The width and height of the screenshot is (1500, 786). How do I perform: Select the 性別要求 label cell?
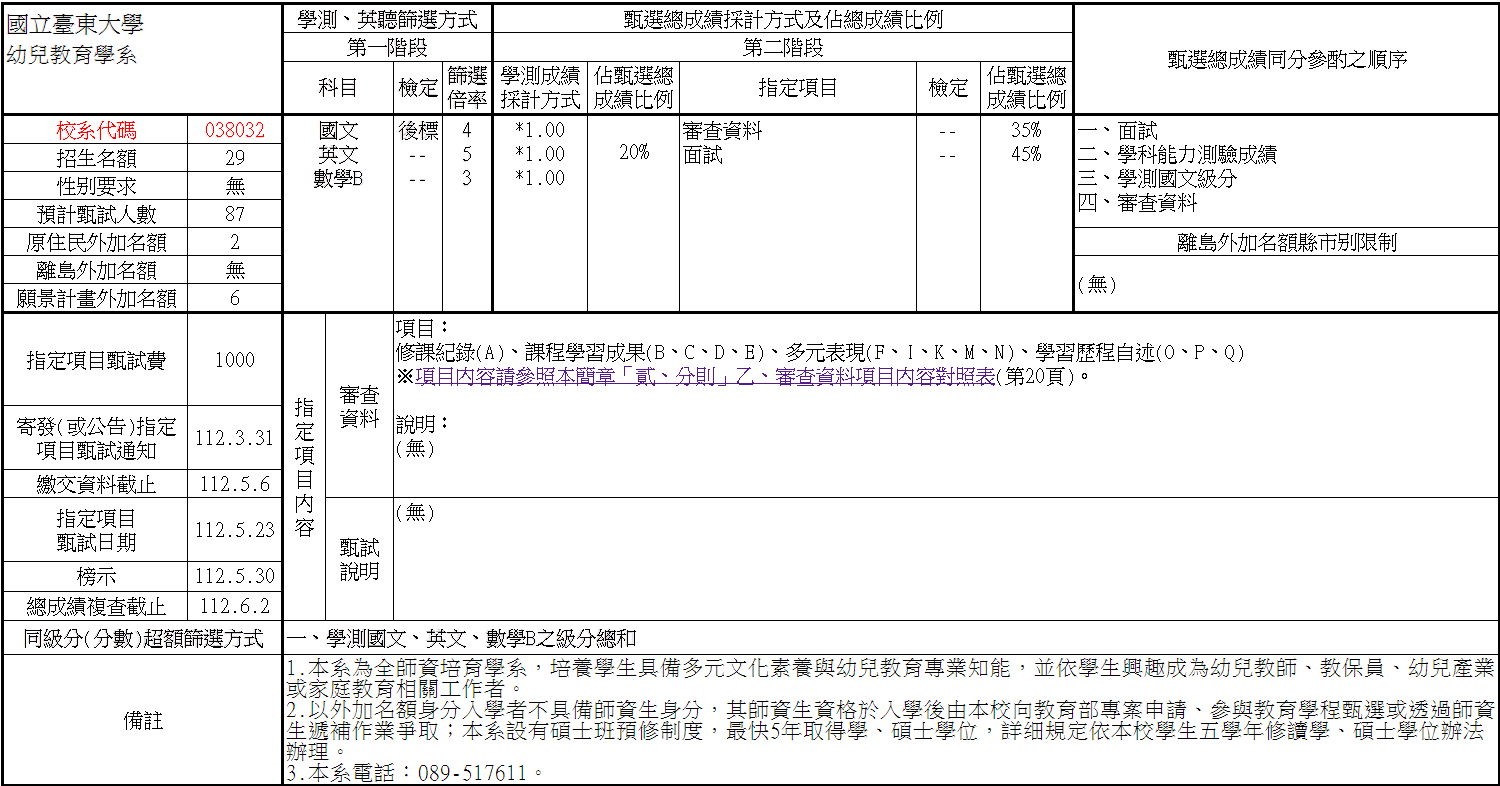96,186
